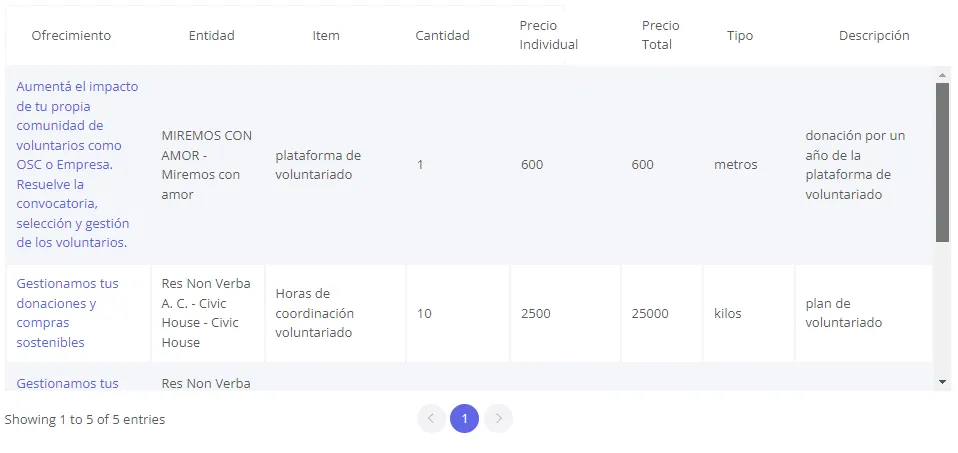Sort by Cantidad column header
Screen dimensions: 958x453
(442, 36)
